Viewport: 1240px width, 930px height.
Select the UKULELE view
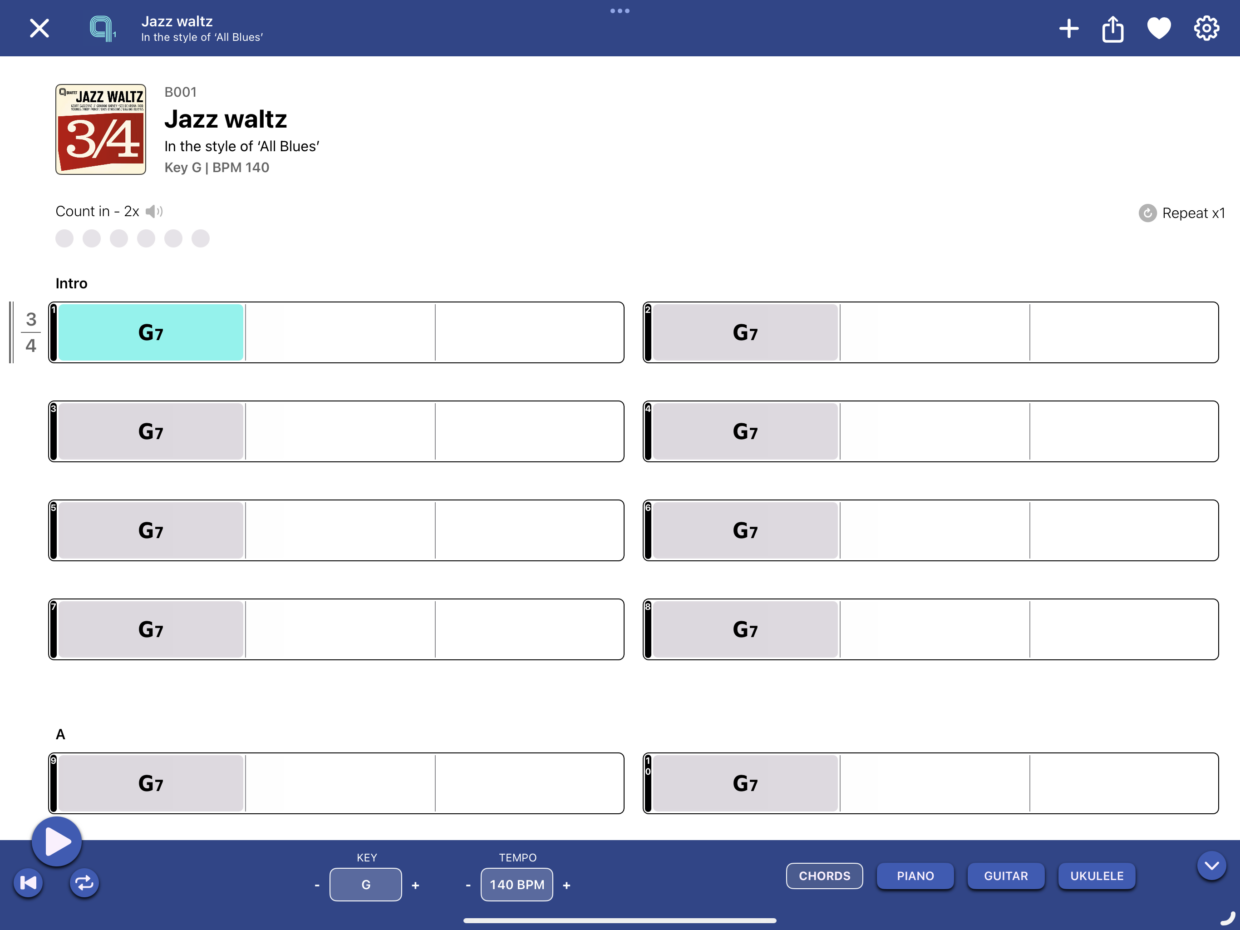1097,876
